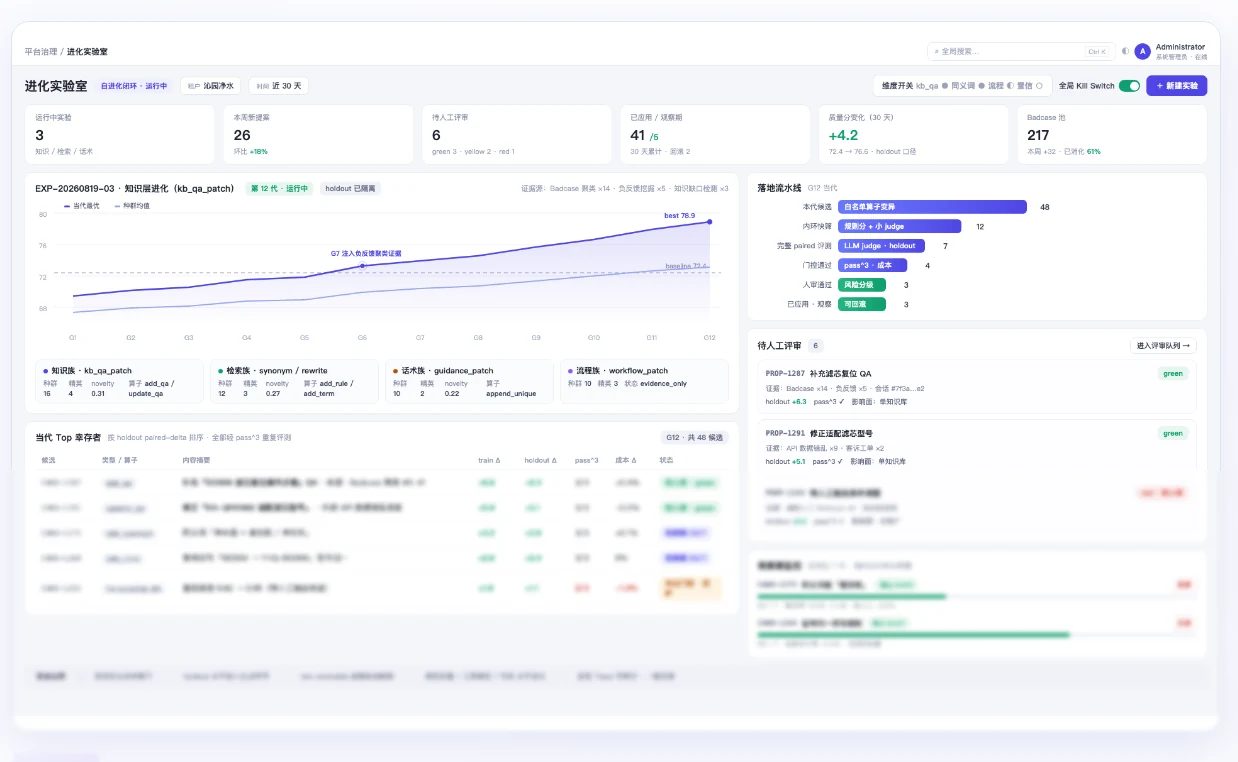Image resolution: width=1238 pixels, height=762 pixels.
Task: Focus the 全局搜索 search field
Action: click(1021, 51)
